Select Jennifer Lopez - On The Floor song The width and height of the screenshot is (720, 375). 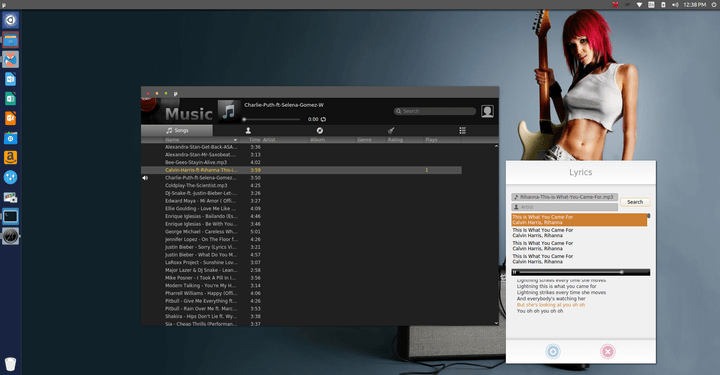click(301, 240)
